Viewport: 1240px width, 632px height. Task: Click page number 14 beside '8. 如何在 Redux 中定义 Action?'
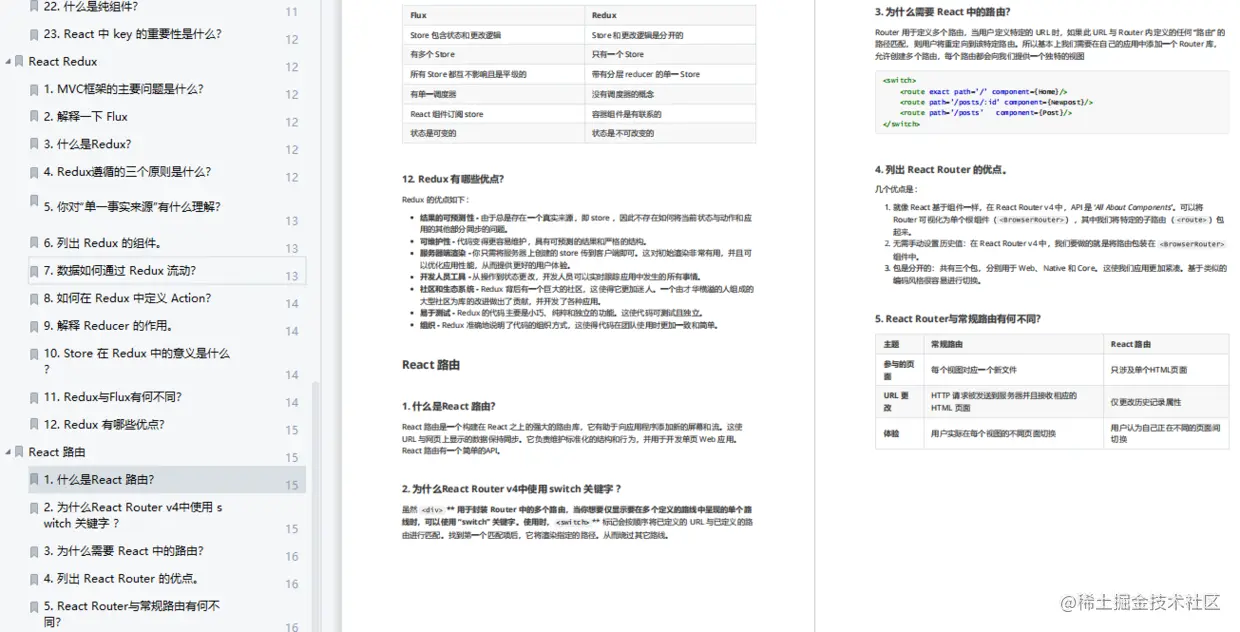click(292, 304)
